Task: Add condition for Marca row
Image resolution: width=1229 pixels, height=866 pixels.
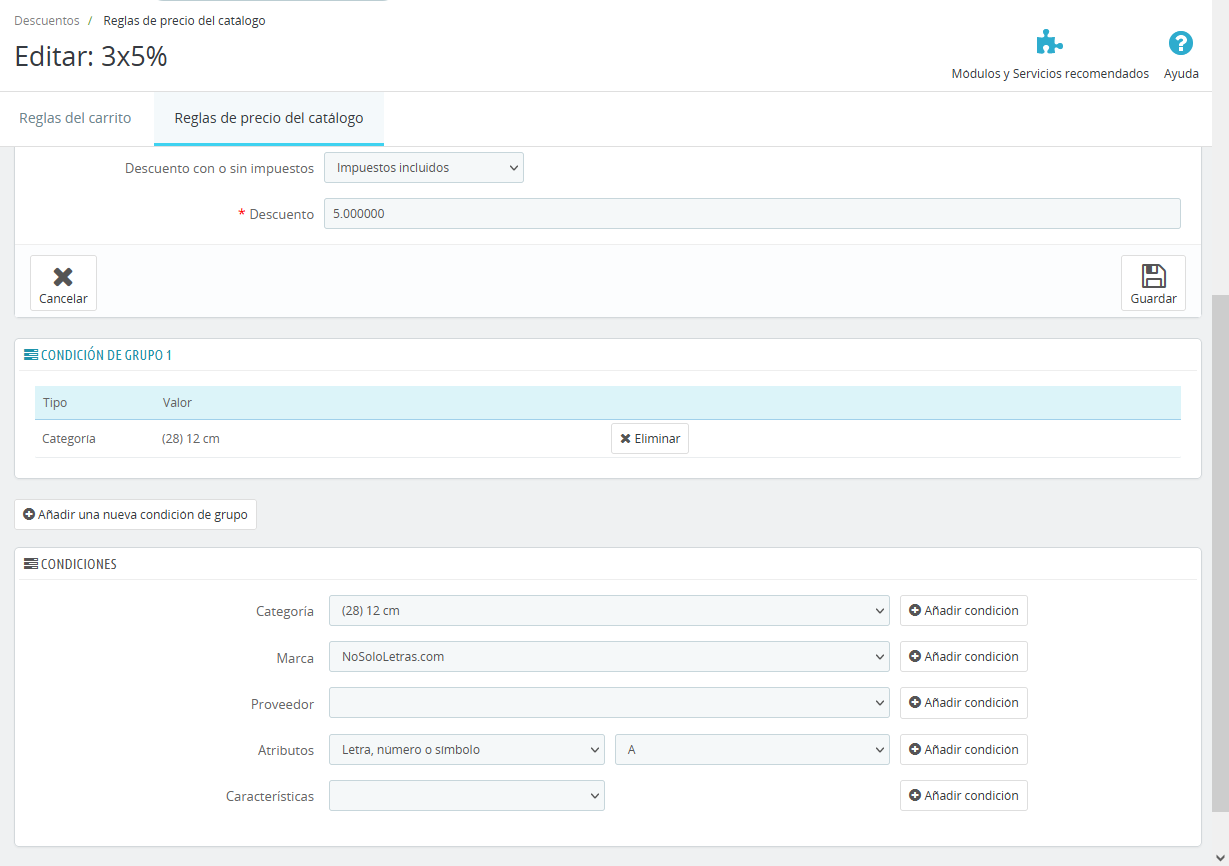Action: tap(964, 657)
